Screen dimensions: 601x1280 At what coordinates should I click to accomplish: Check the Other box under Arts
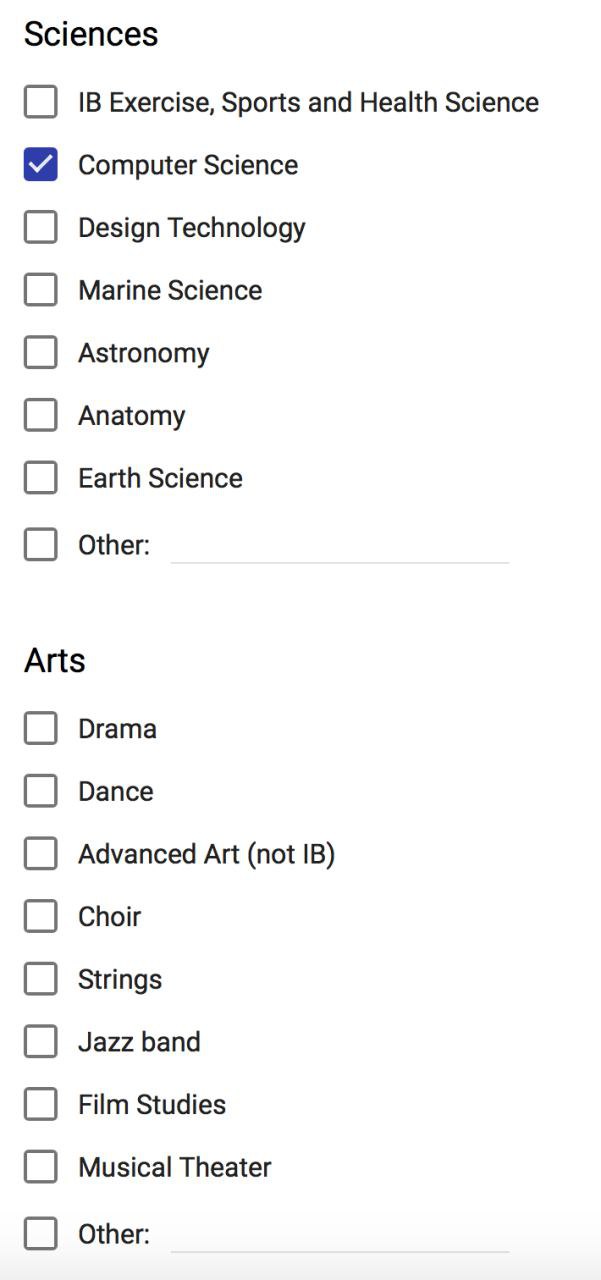(40, 1234)
